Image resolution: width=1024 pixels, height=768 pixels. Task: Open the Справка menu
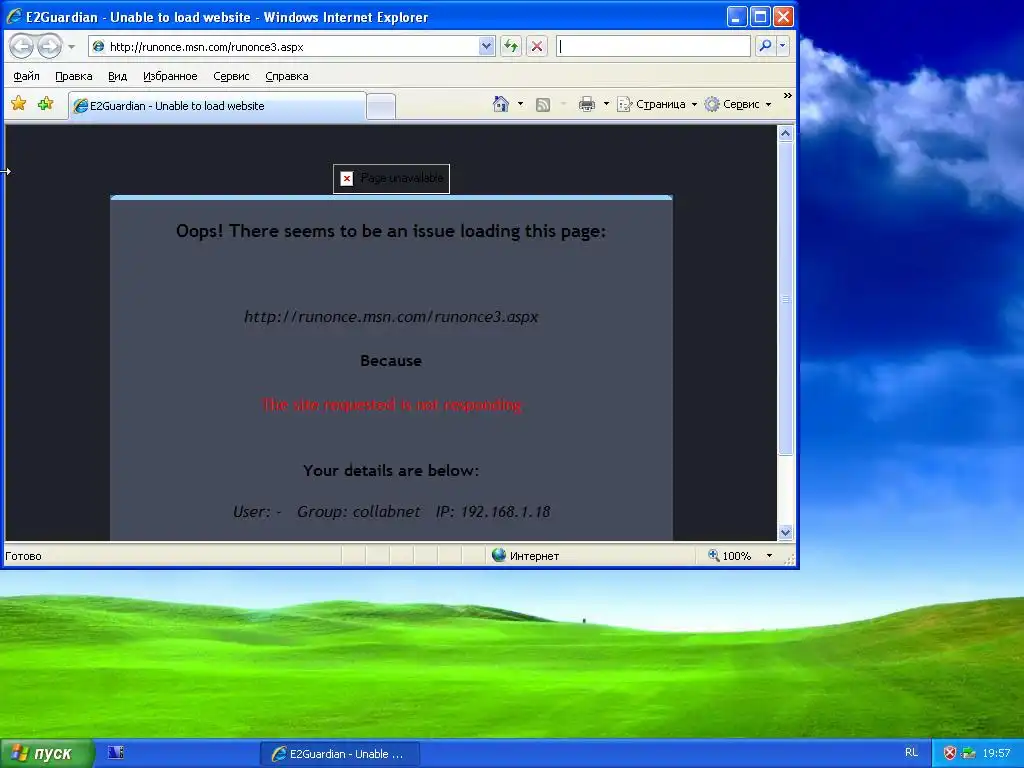(287, 76)
